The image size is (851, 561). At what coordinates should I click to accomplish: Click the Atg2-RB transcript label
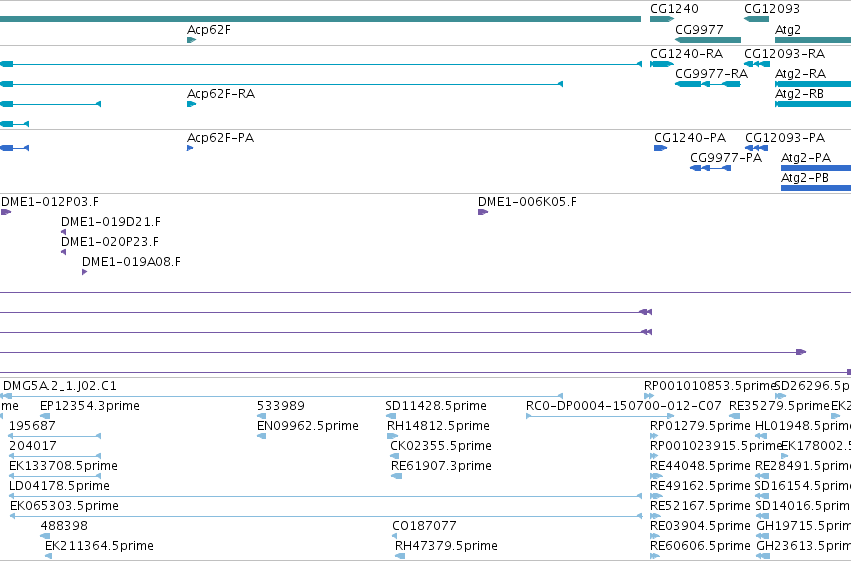pos(799,93)
